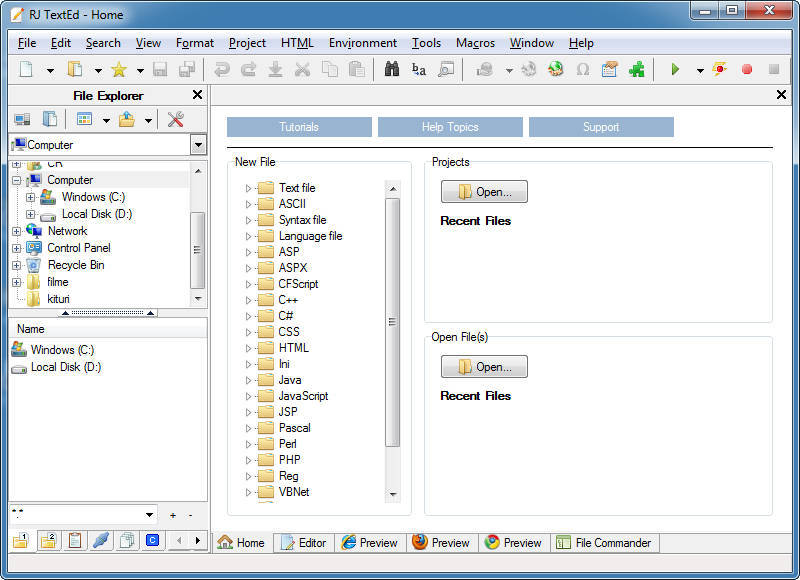Open the Format menu

point(195,43)
